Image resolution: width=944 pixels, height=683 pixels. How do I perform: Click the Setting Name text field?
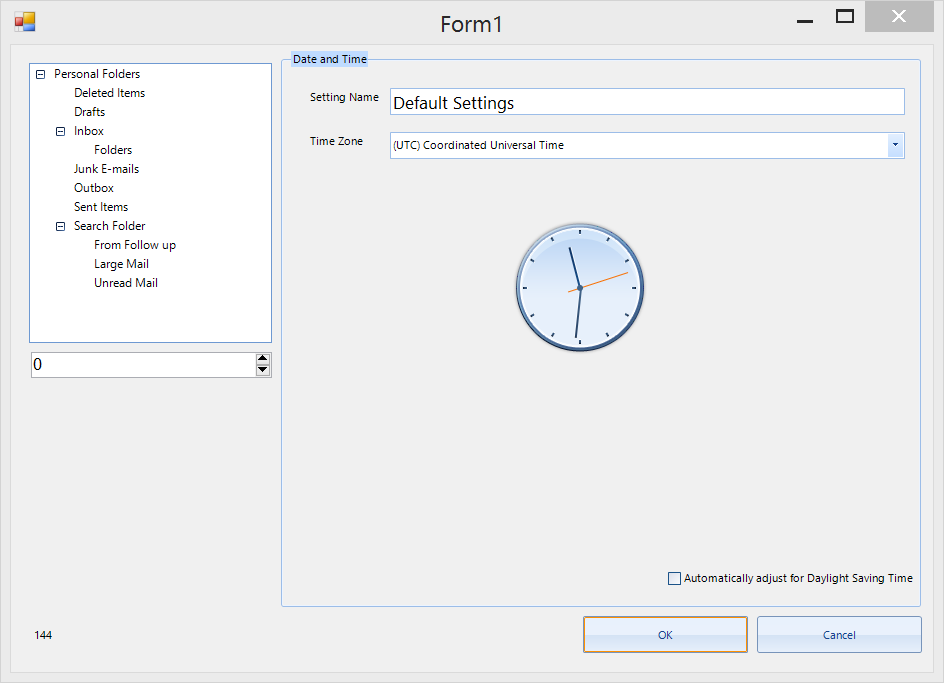point(647,102)
